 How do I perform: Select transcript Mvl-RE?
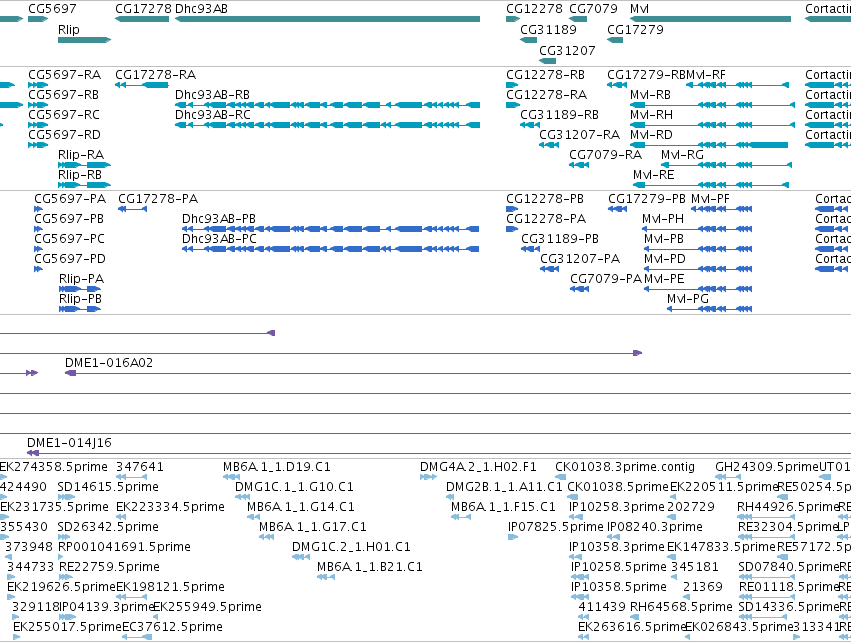tap(710, 185)
